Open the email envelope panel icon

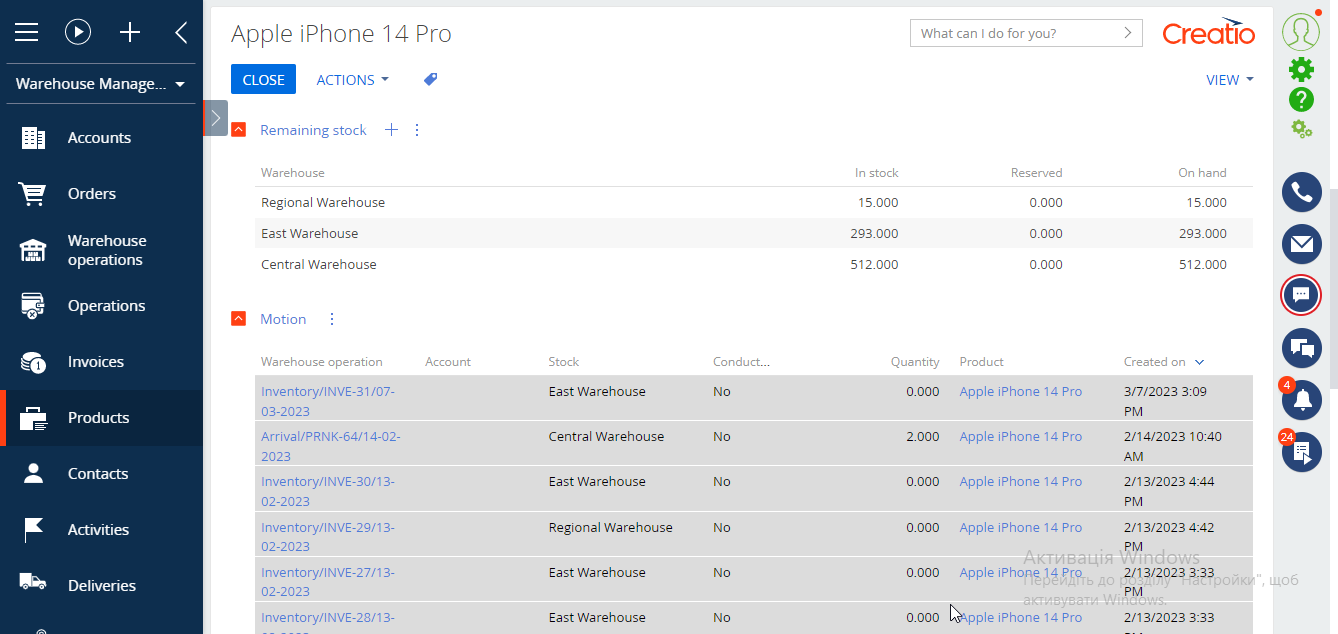[x=1301, y=244]
